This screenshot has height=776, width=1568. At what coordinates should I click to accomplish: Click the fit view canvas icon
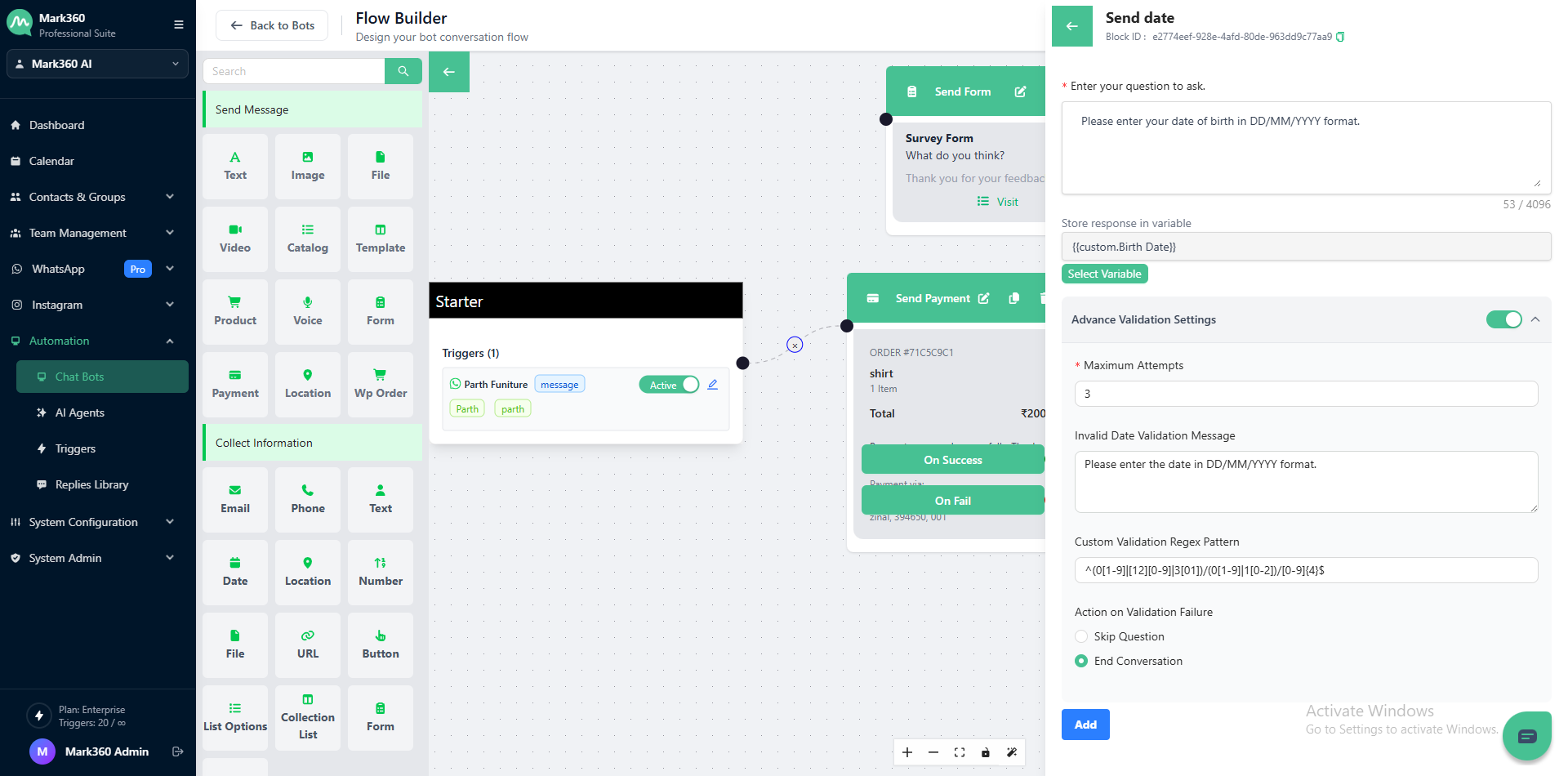(x=960, y=752)
